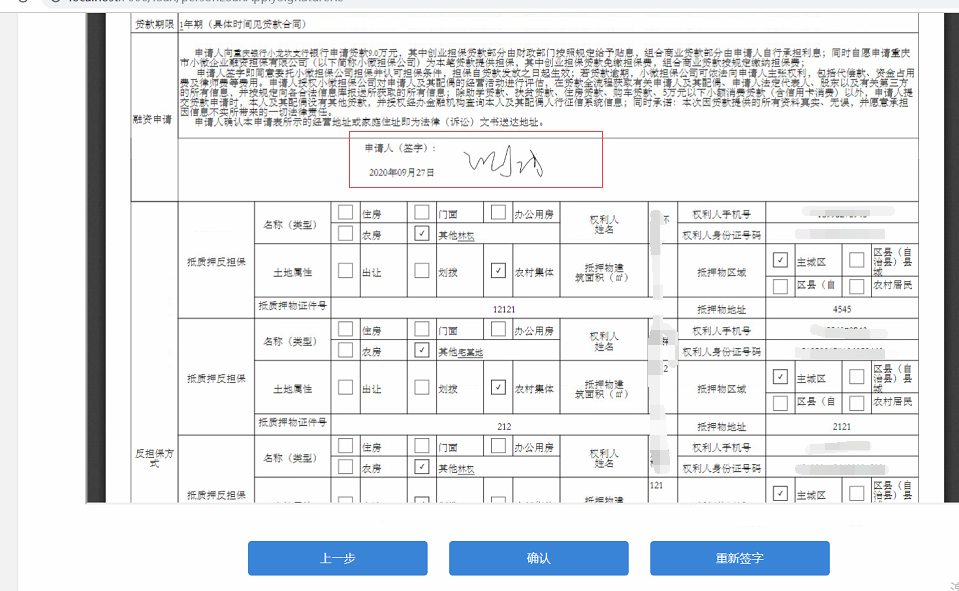Click the 上一步 button
The height and width of the screenshot is (591, 959).
[338, 558]
